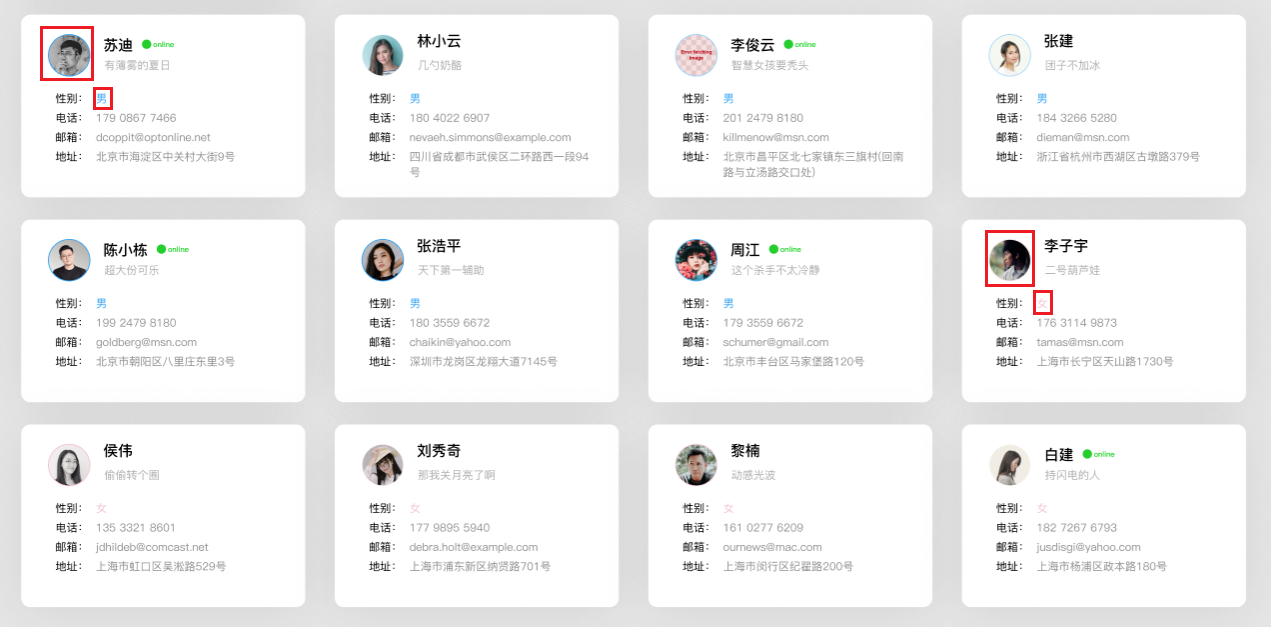Click 林小云's profile avatar
The image size is (1271, 627).
[x=382, y=55]
